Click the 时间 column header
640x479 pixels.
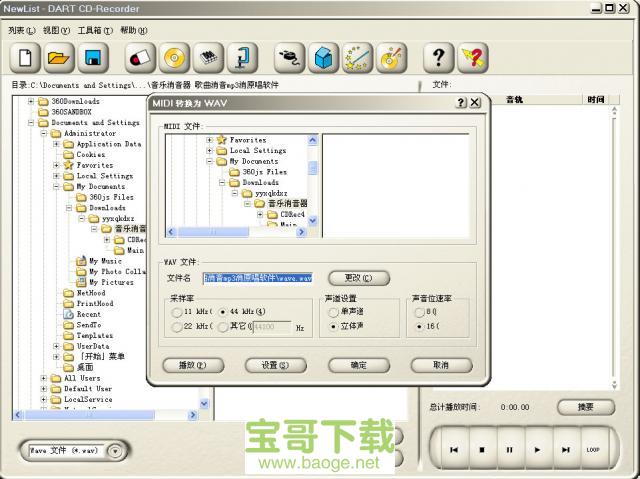click(596, 100)
